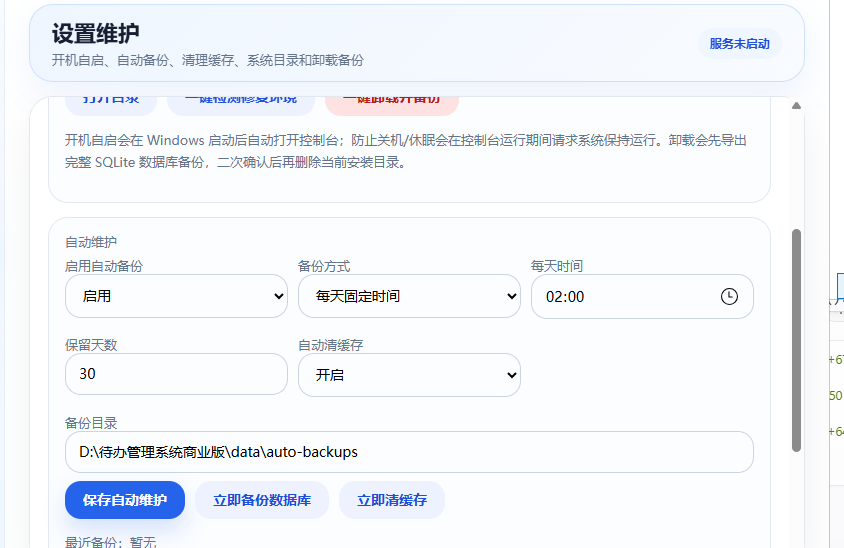Click the 最近备份：暂无 status text
This screenshot has width=844, height=548.
click(111, 542)
